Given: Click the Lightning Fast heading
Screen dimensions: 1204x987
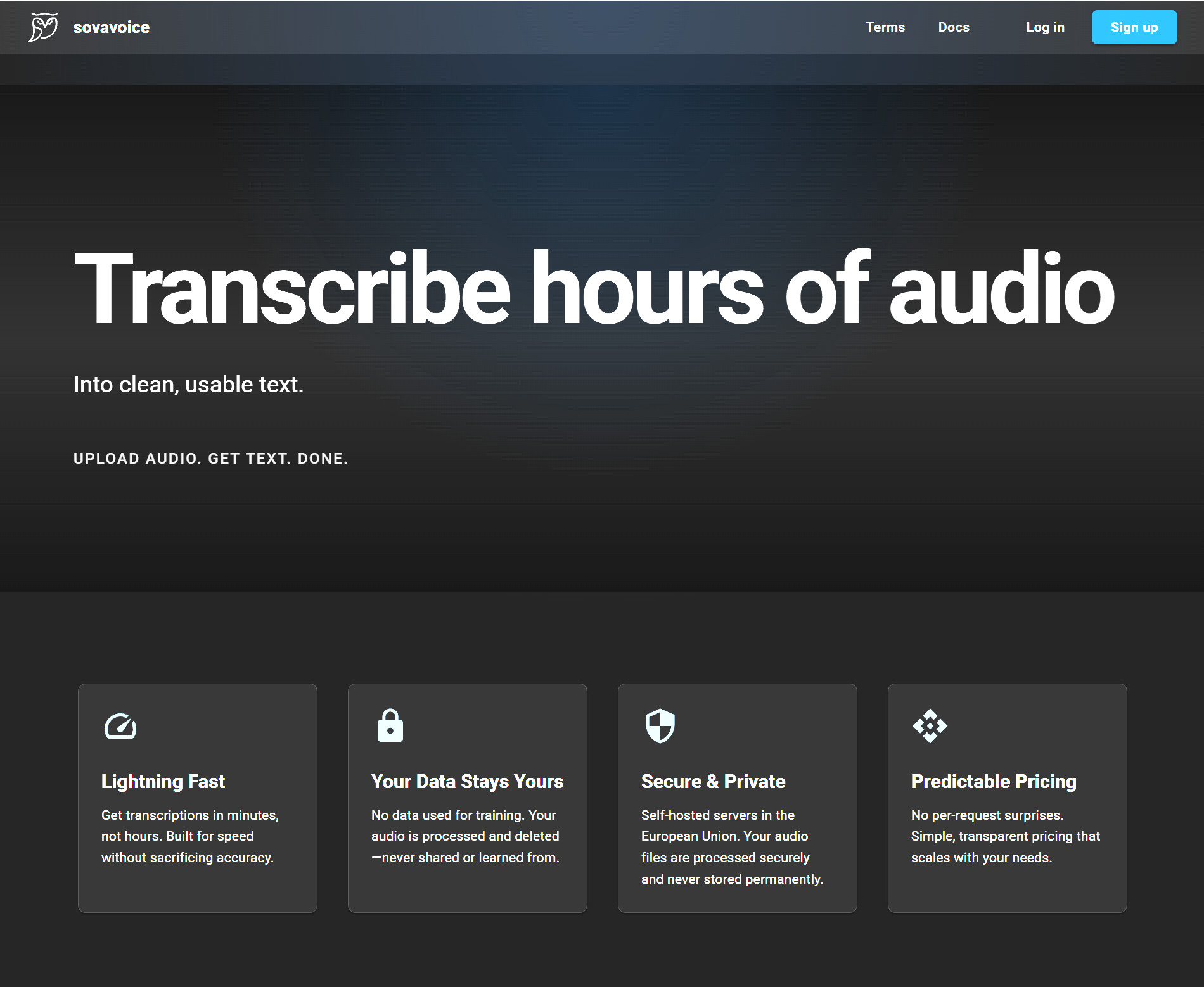Looking at the screenshot, I should (x=163, y=782).
